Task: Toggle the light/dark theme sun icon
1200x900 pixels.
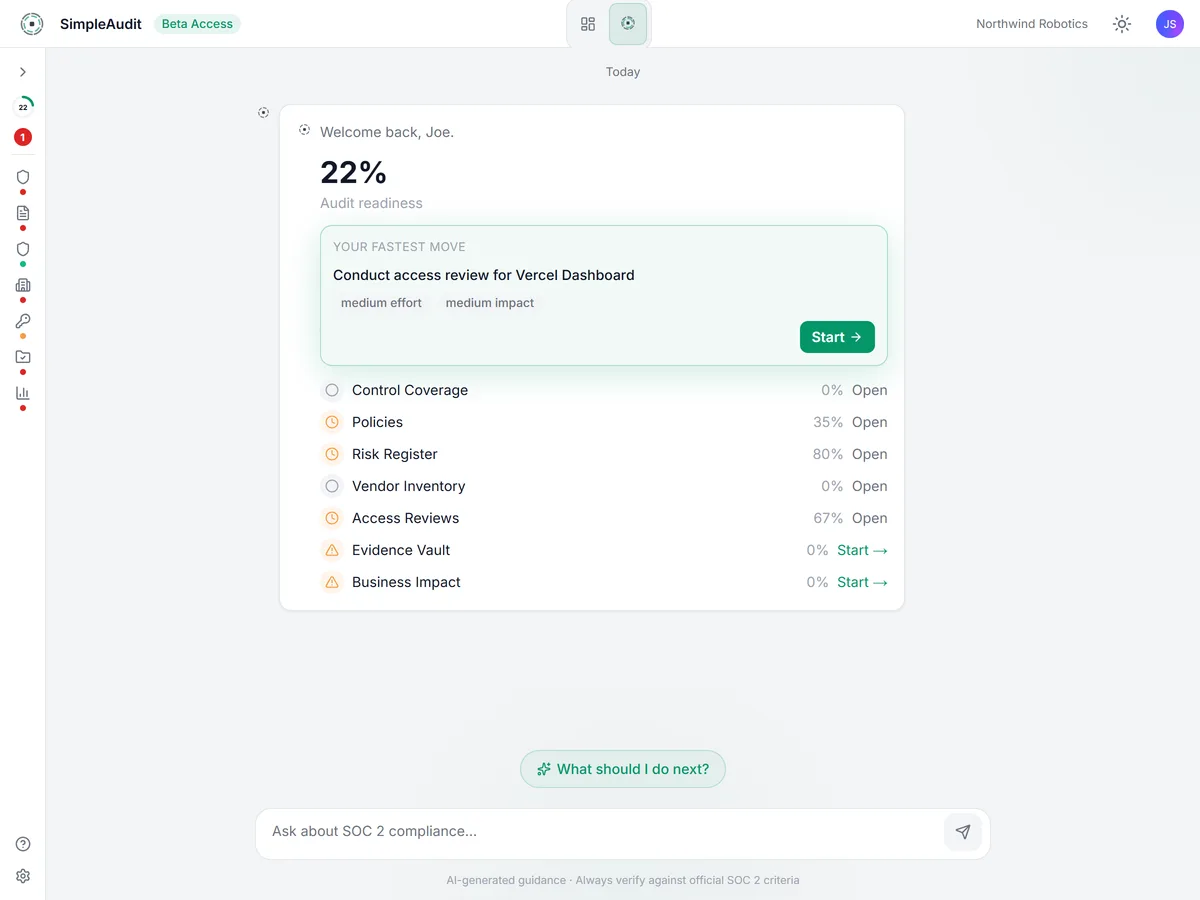Action: pyautogui.click(x=1122, y=24)
